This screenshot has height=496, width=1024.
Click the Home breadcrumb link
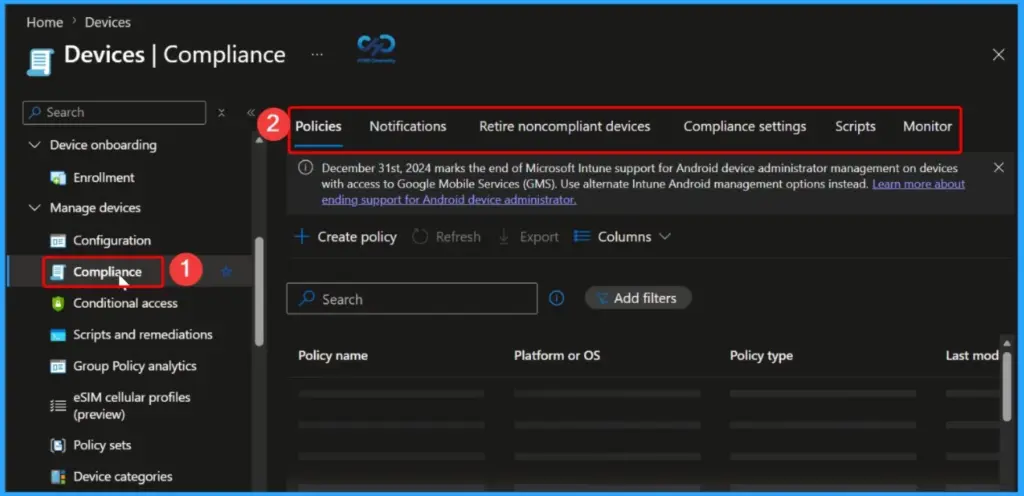tap(44, 22)
